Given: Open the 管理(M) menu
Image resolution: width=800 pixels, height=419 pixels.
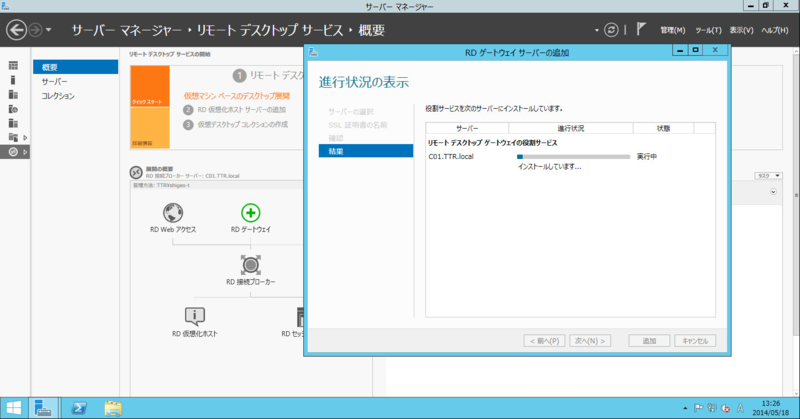Looking at the screenshot, I should click(x=672, y=31).
